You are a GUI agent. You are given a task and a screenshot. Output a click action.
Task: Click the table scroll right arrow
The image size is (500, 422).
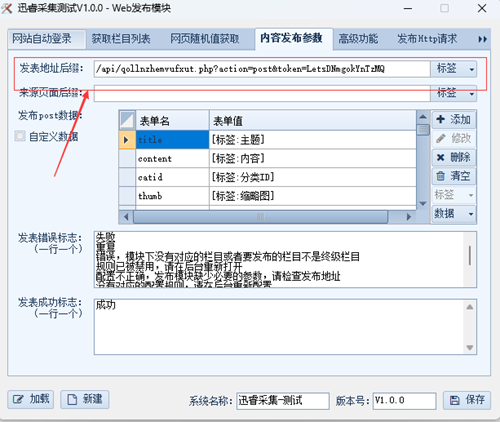(409, 217)
